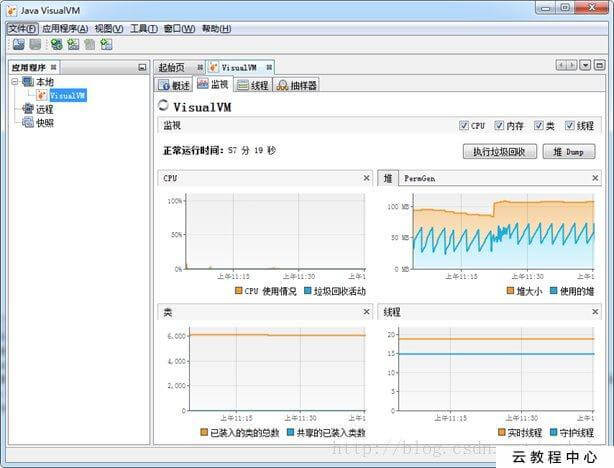
Task: Click the 实时线程 legend swatch
Action: click(502, 432)
